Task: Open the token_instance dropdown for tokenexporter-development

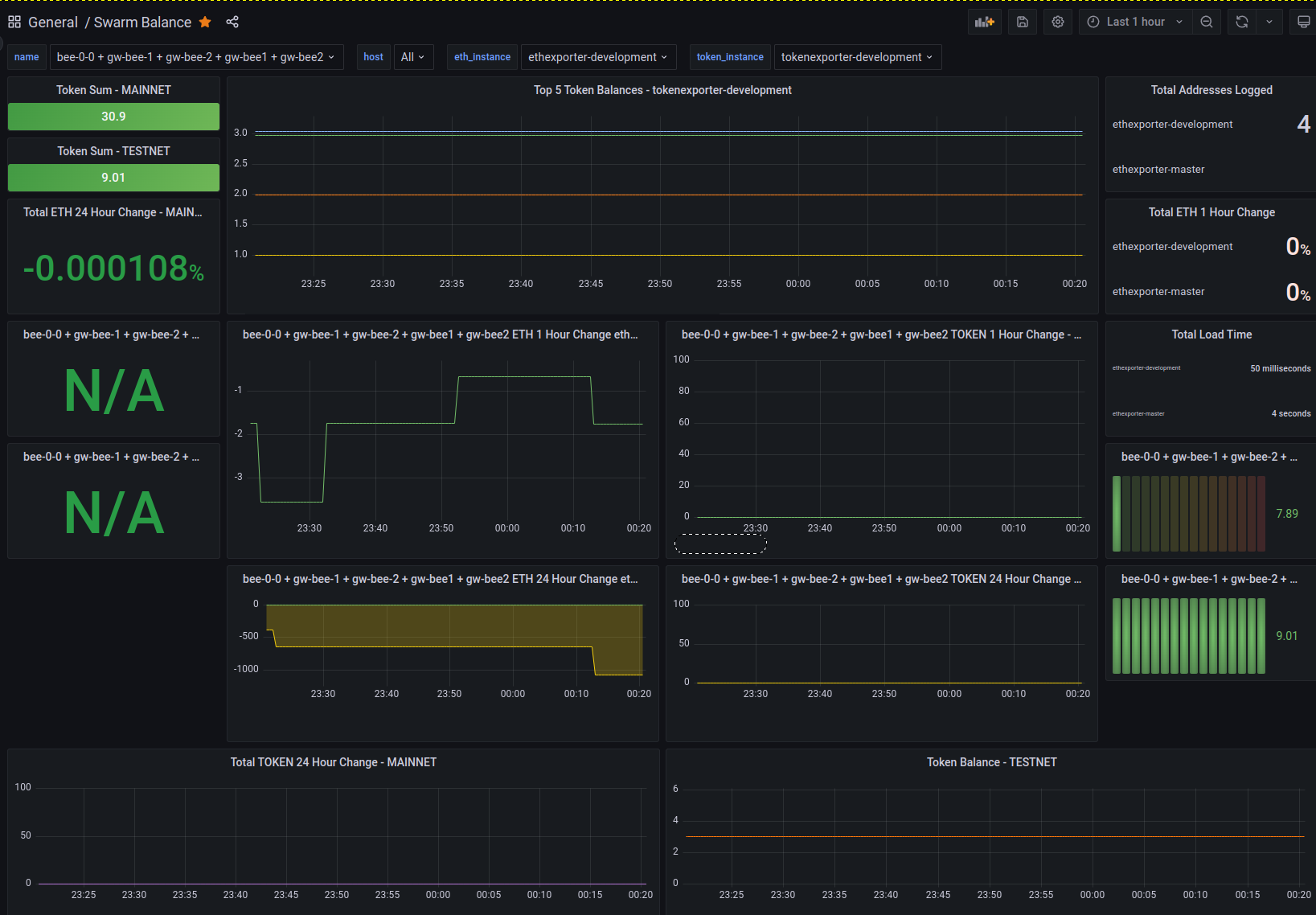Action: (x=857, y=57)
